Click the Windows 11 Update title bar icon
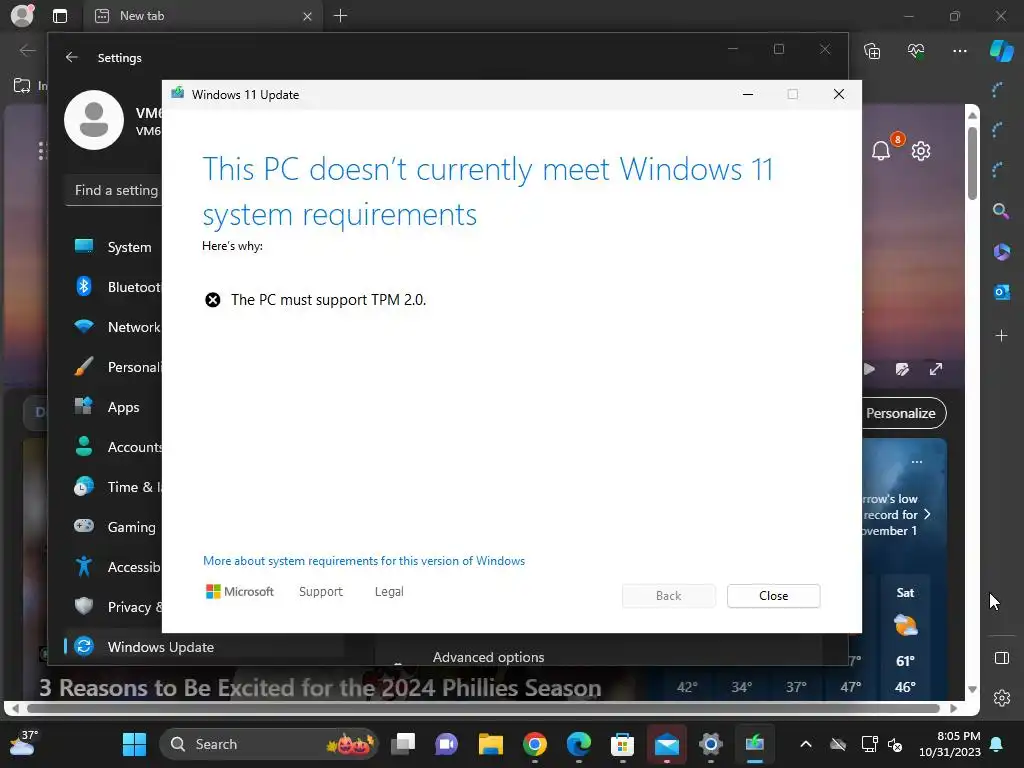 178,94
